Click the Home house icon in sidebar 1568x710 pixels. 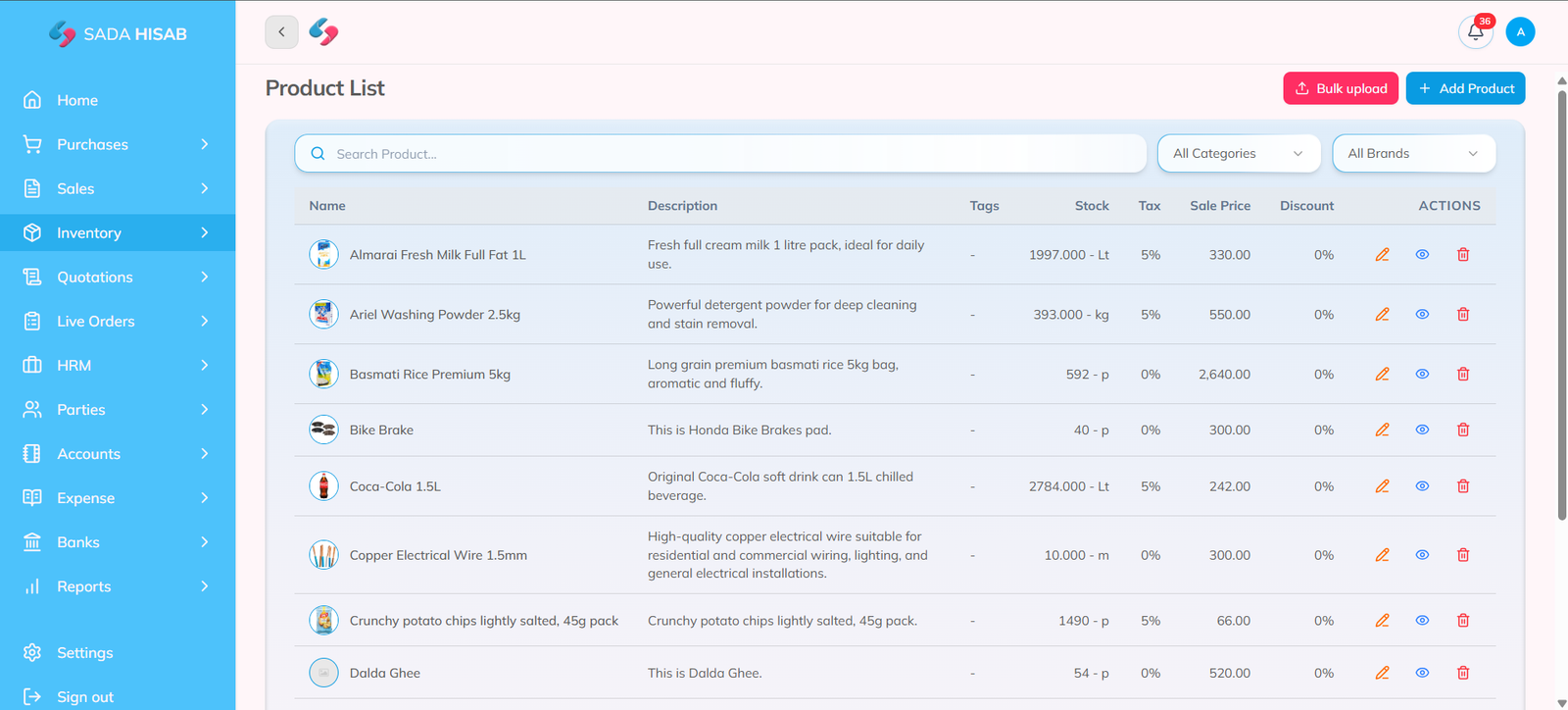click(32, 100)
